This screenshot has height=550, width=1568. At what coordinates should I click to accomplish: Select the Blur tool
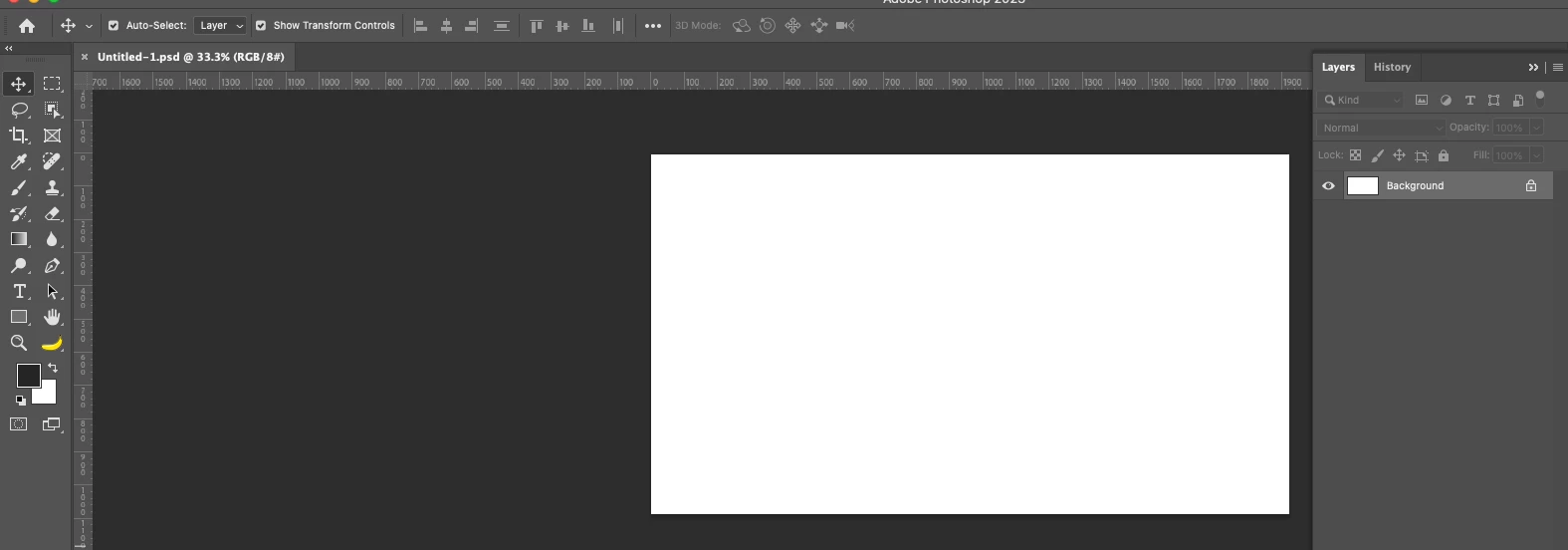(52, 239)
